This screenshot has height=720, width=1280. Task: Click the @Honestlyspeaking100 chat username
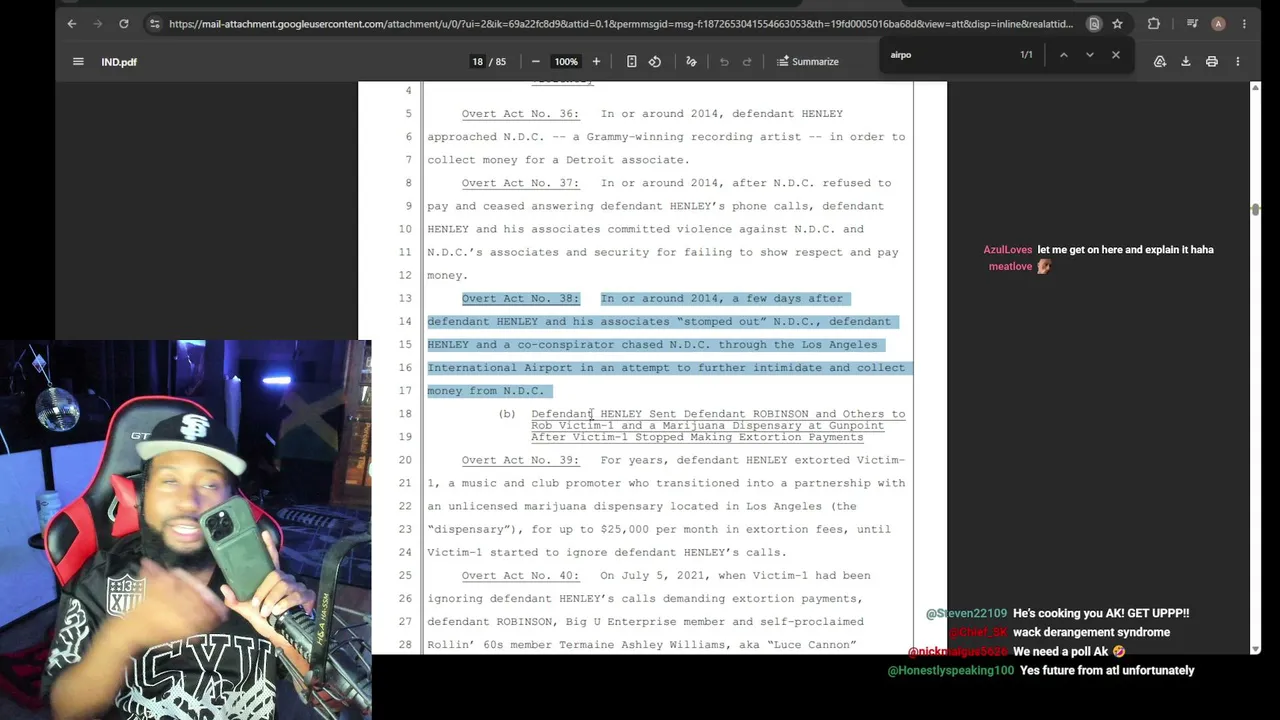pyautogui.click(x=951, y=671)
